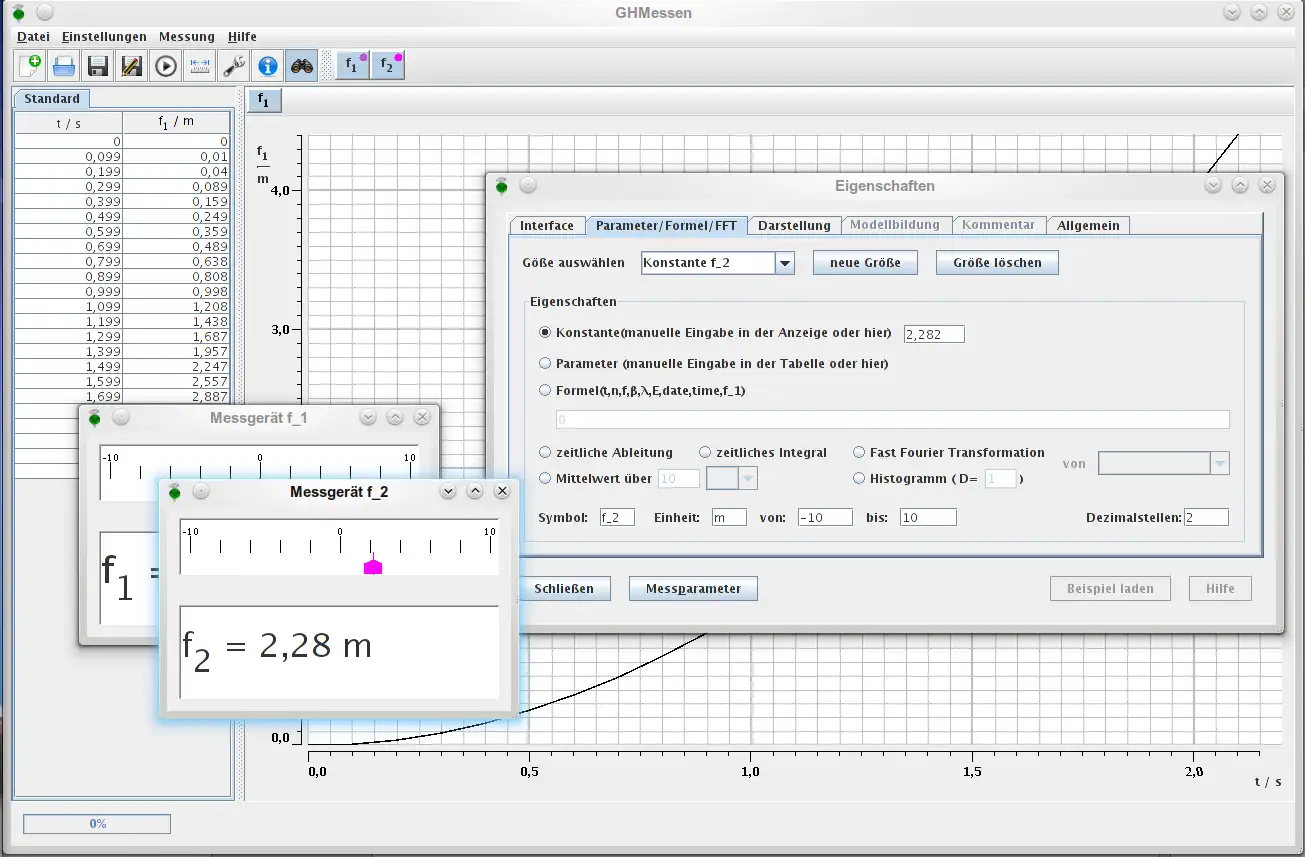The image size is (1305, 857).
Task: Click the Dezimalstellen field
Action: [x=1207, y=517]
